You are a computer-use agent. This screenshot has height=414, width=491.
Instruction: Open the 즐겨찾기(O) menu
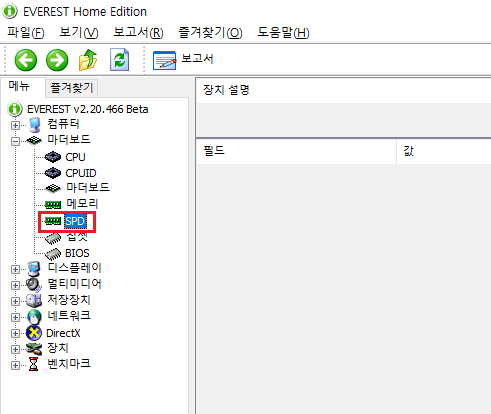[210, 33]
